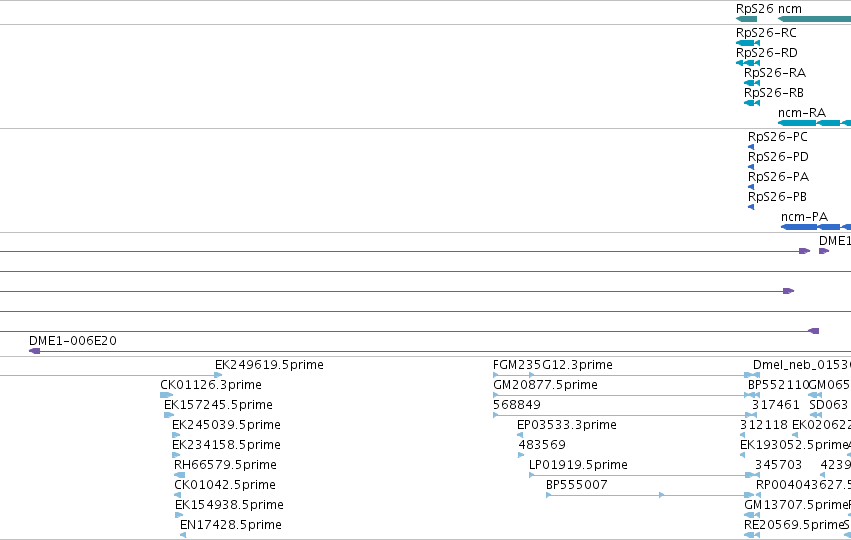The width and height of the screenshot is (851, 540).
Task: Select the CK01126.3prime EST label
Action: (x=211, y=385)
